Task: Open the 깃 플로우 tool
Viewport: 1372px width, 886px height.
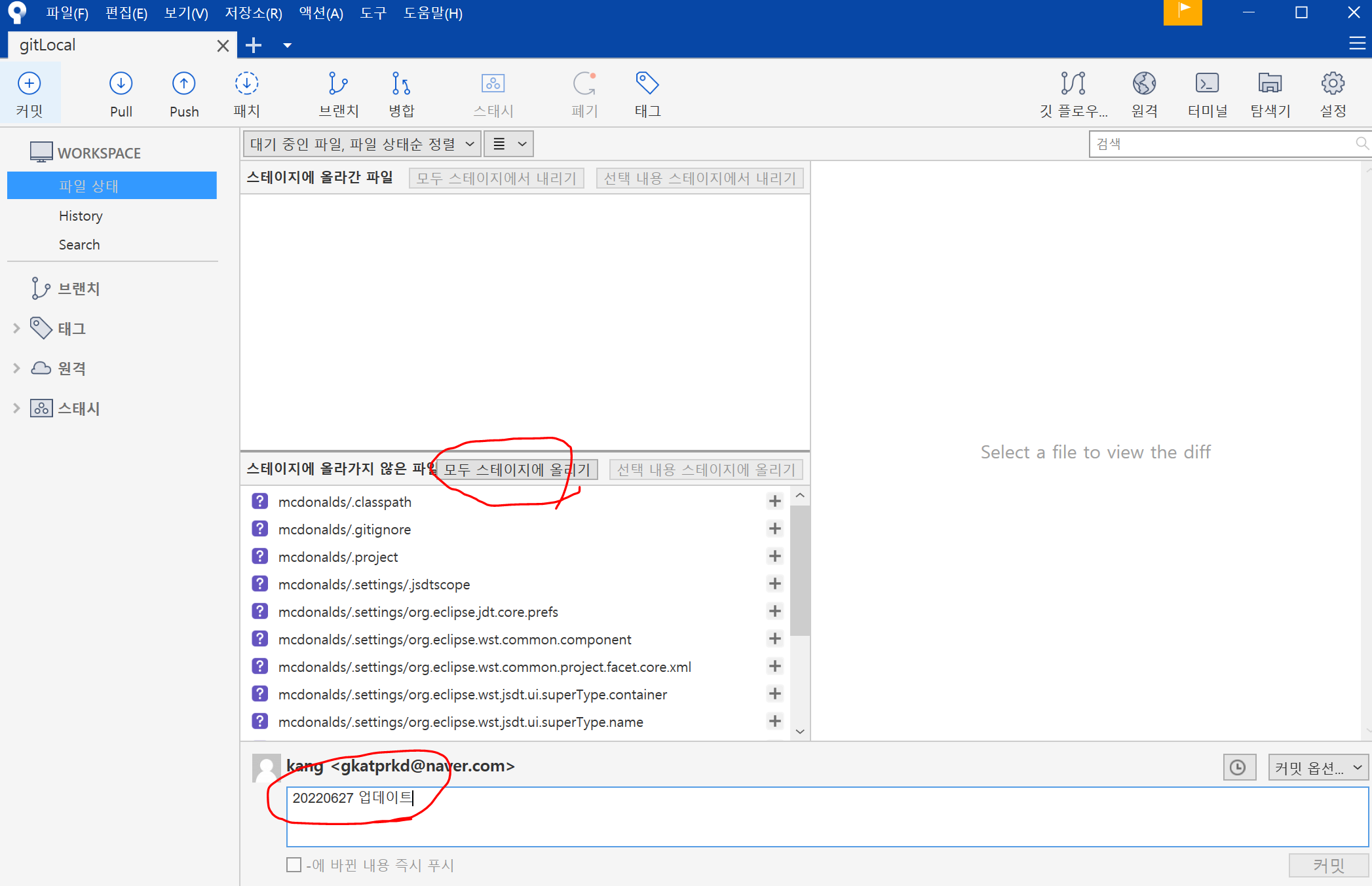Action: (1073, 94)
